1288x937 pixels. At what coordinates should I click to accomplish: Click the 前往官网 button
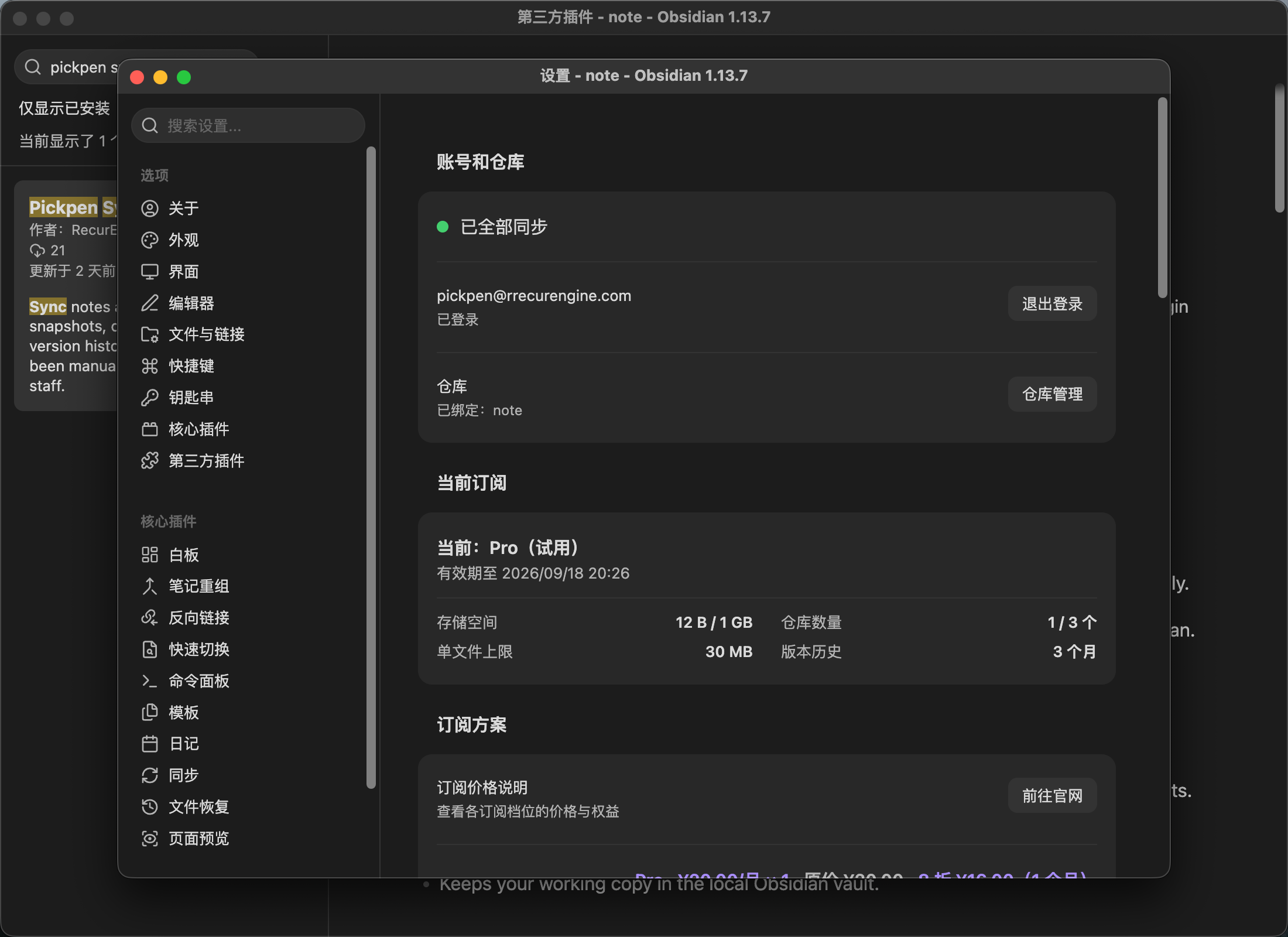point(1052,796)
